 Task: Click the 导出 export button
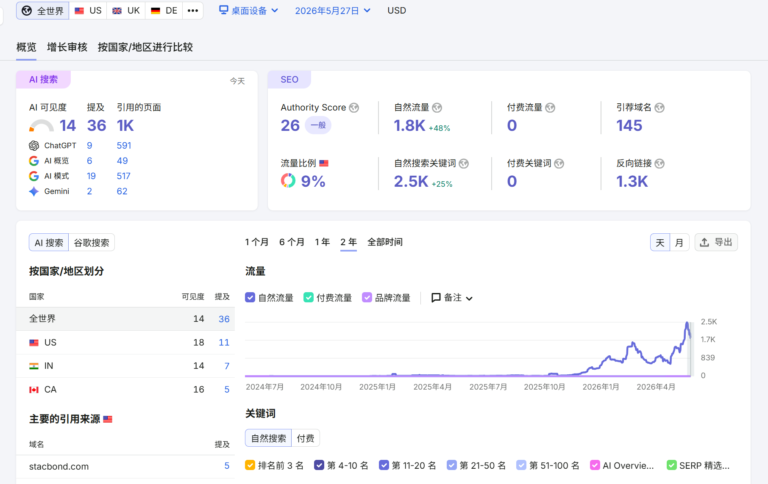click(716, 242)
